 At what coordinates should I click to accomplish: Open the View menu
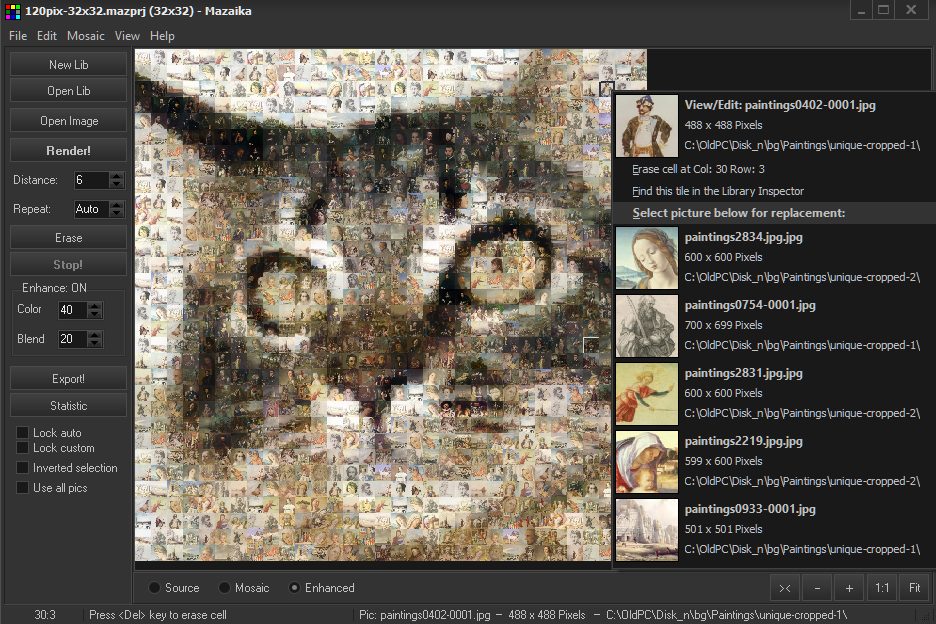point(126,35)
